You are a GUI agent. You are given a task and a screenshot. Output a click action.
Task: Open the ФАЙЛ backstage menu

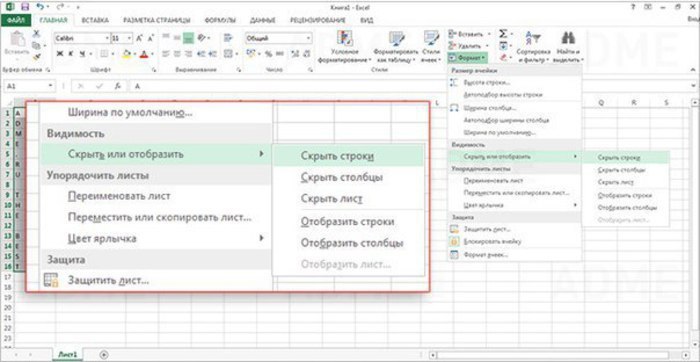tap(15, 20)
